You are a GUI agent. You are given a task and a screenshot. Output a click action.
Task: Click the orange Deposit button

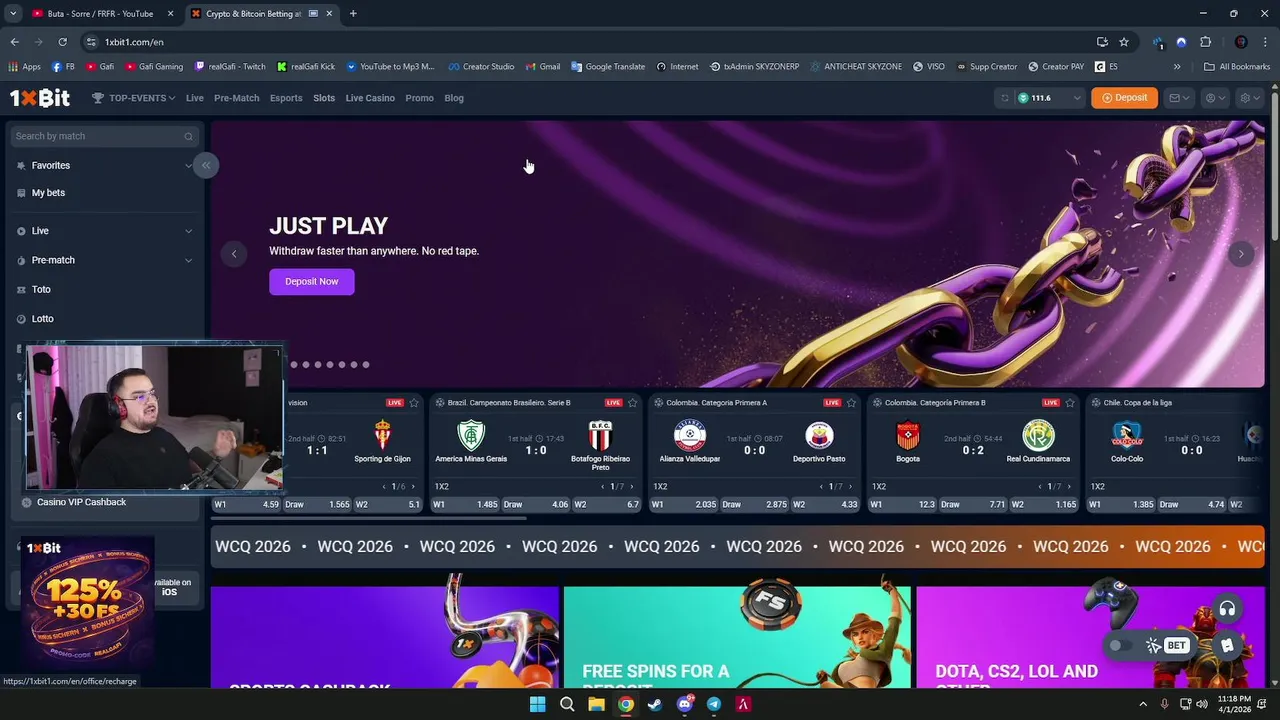click(x=1124, y=98)
